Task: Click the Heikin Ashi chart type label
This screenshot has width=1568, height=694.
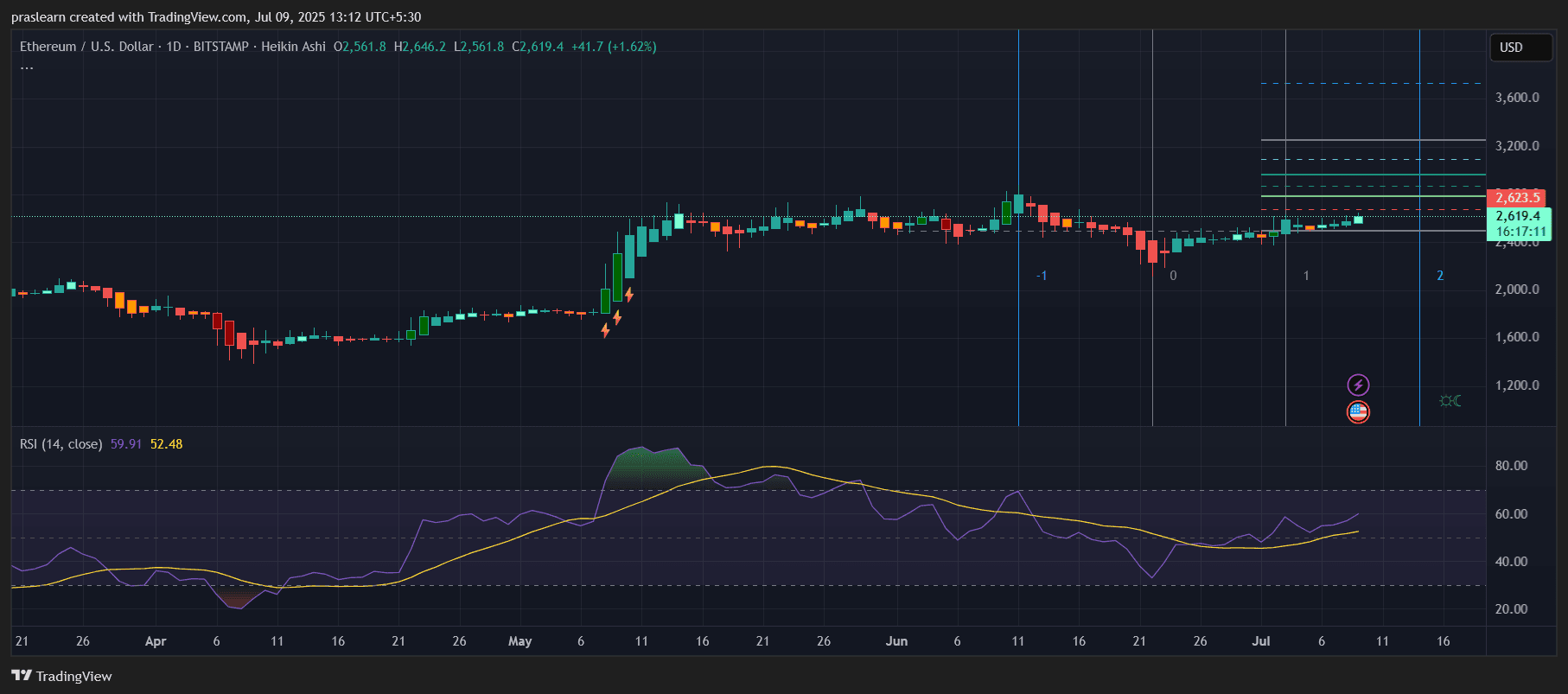Action: [x=293, y=47]
